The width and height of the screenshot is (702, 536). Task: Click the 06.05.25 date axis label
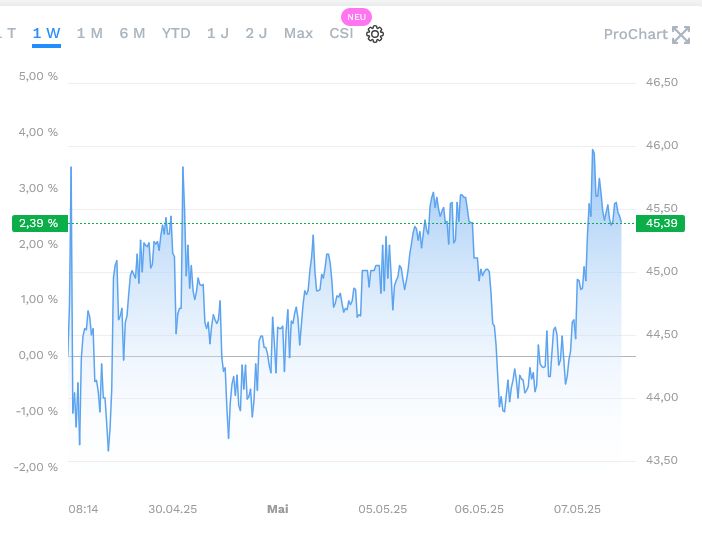pos(479,509)
